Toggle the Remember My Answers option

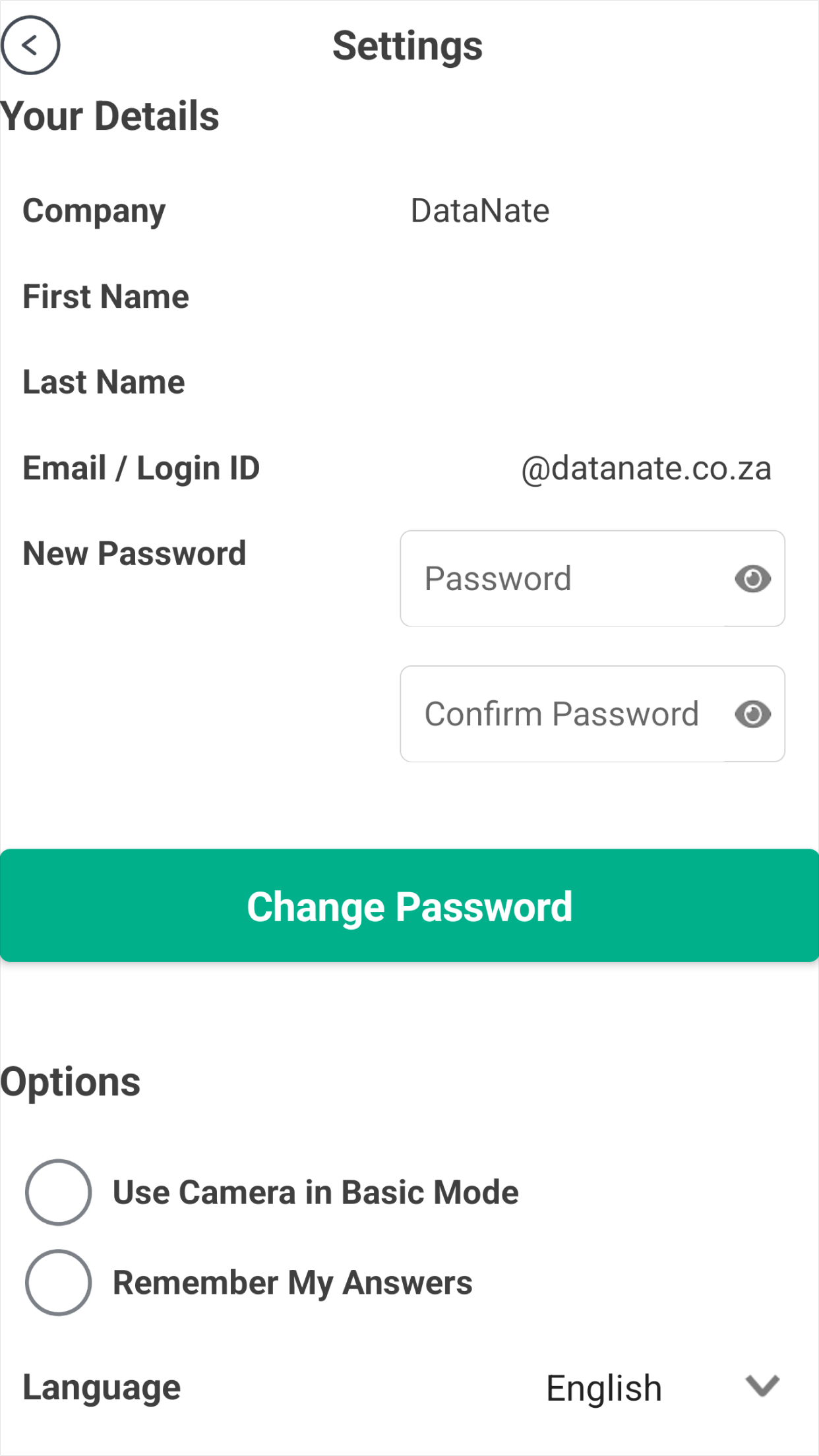[59, 1283]
